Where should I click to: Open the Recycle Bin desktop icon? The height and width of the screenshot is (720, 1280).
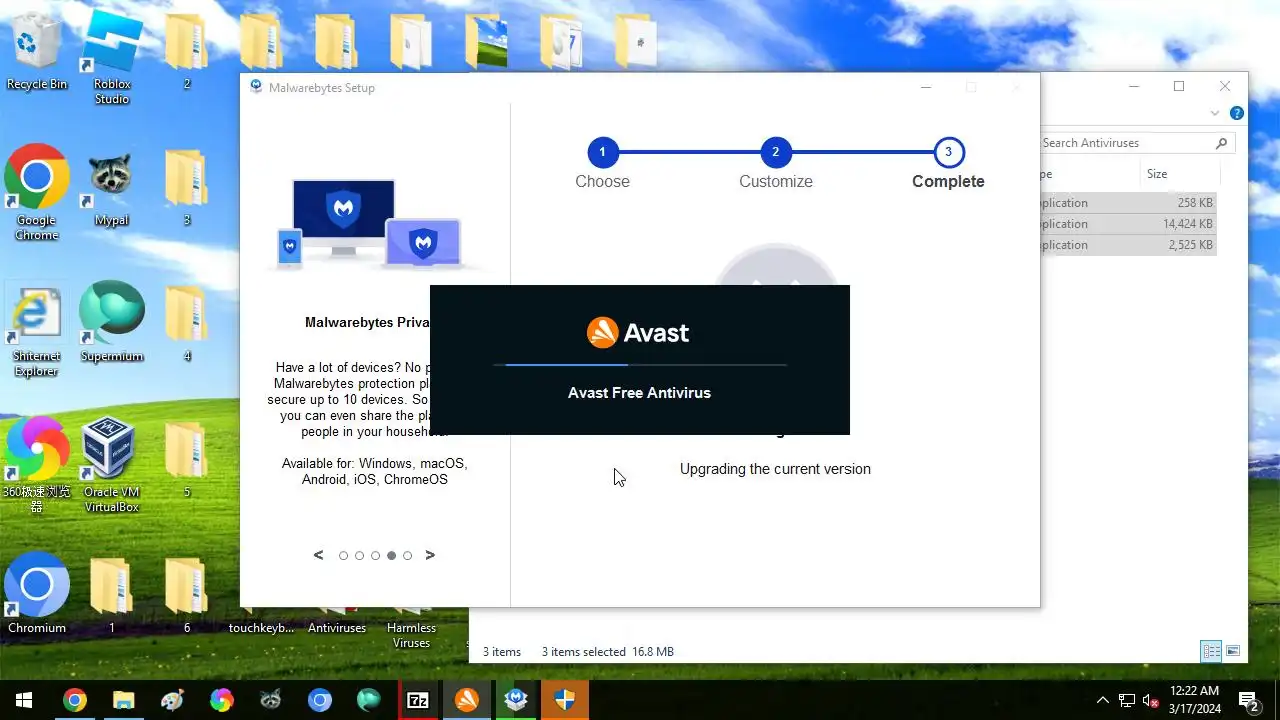coord(37,50)
